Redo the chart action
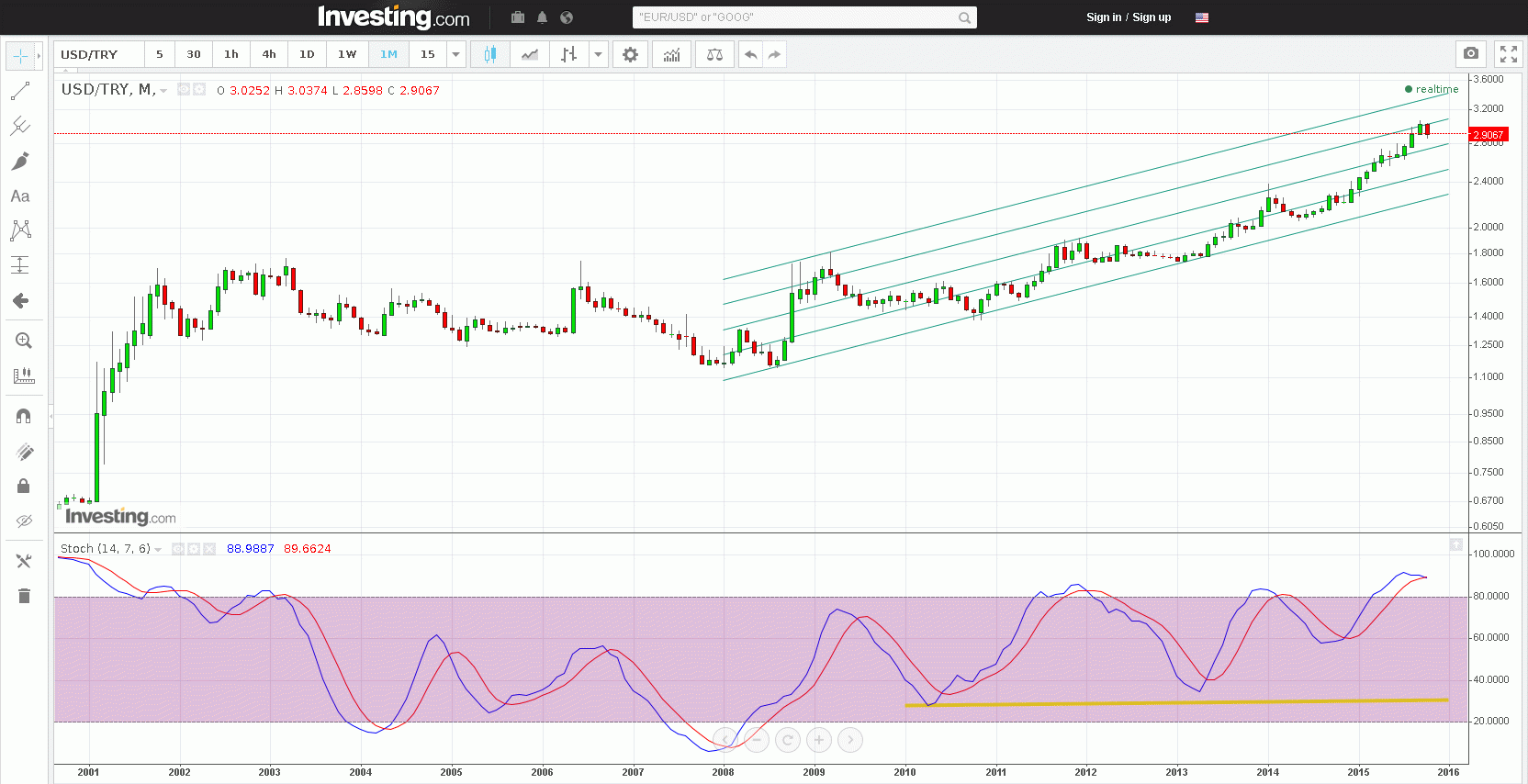 point(775,54)
